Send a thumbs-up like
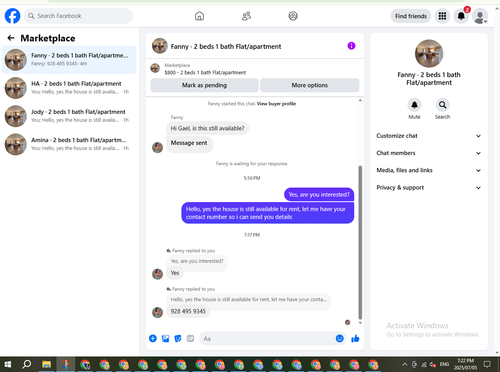The image size is (500, 372). tap(355, 339)
